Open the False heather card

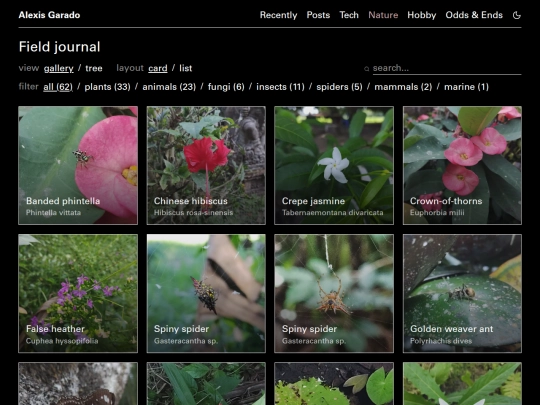point(78,293)
